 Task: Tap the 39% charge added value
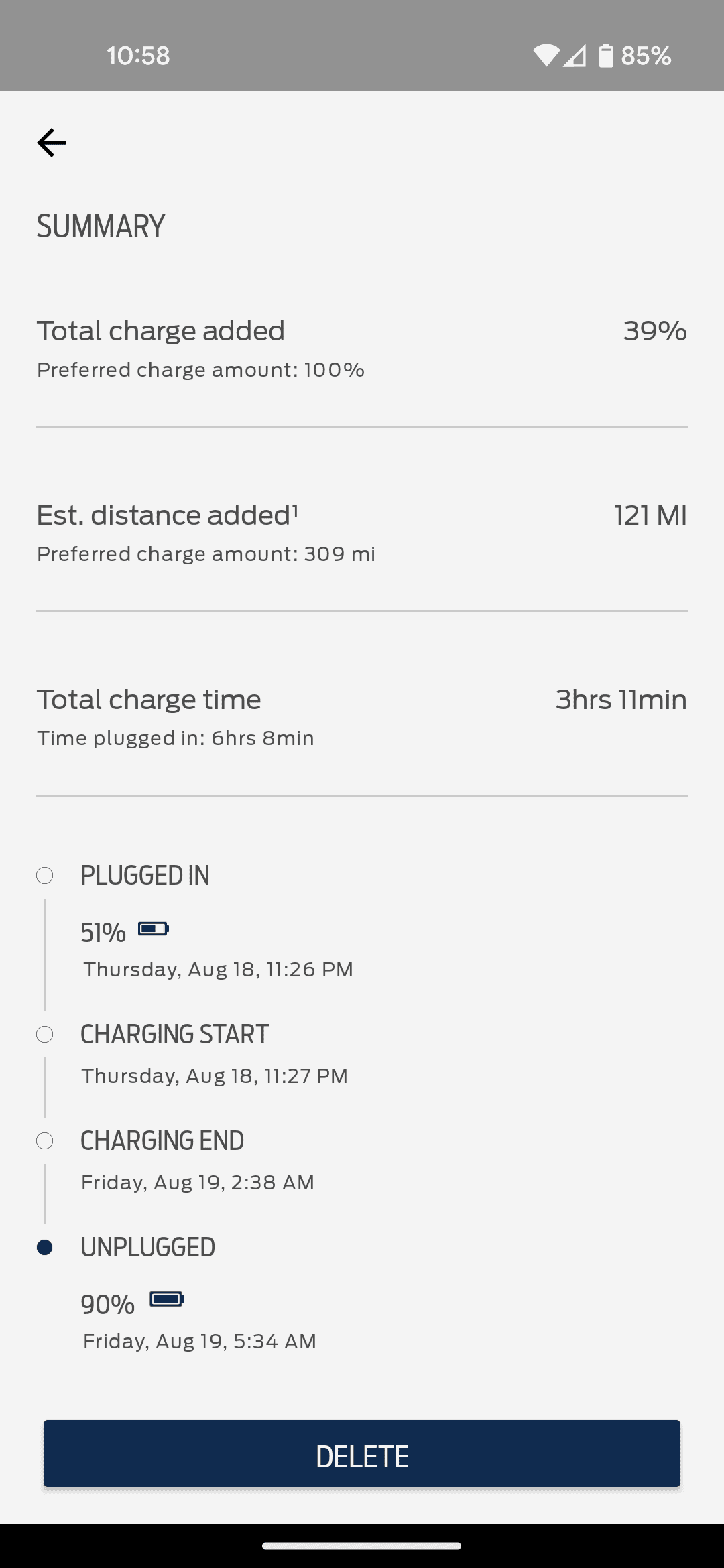pos(654,331)
